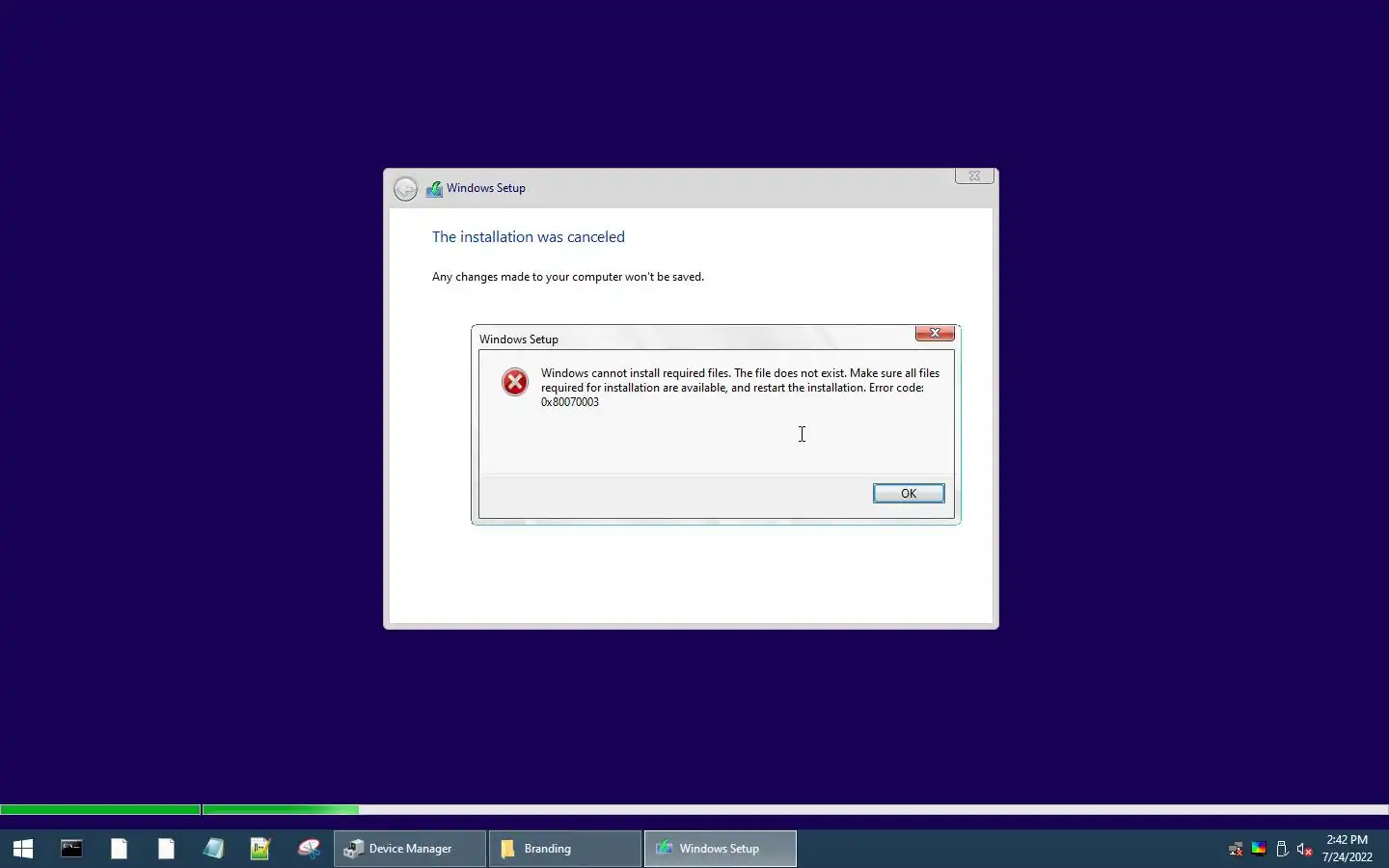Screen dimensions: 1389x868
Task: Close the Windows Setup wizard window
Action: 974,176
